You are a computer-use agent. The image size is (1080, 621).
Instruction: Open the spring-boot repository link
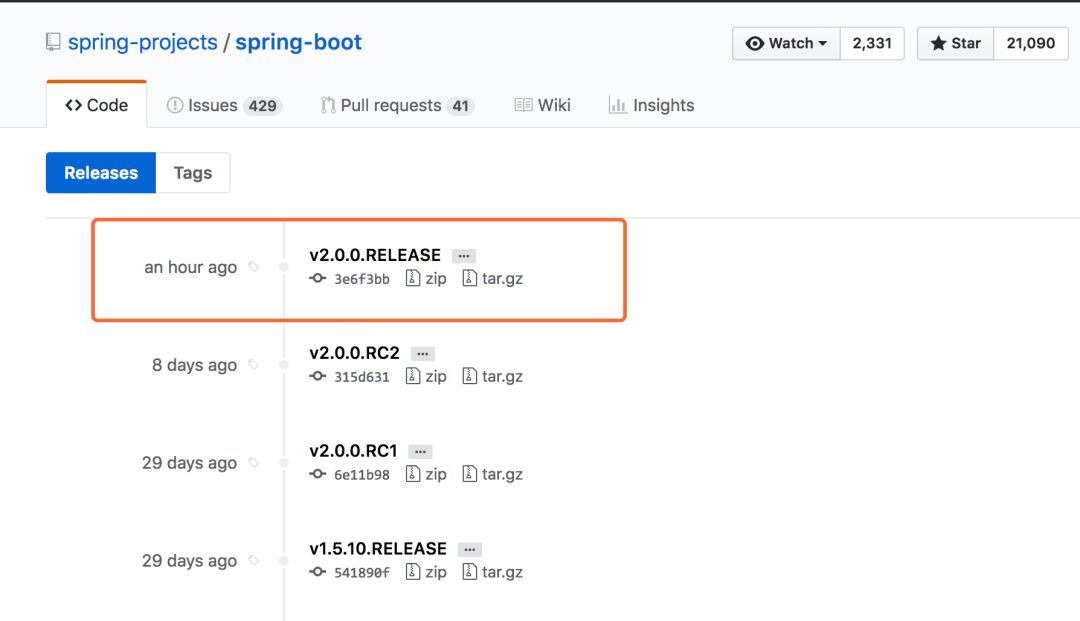click(x=298, y=43)
